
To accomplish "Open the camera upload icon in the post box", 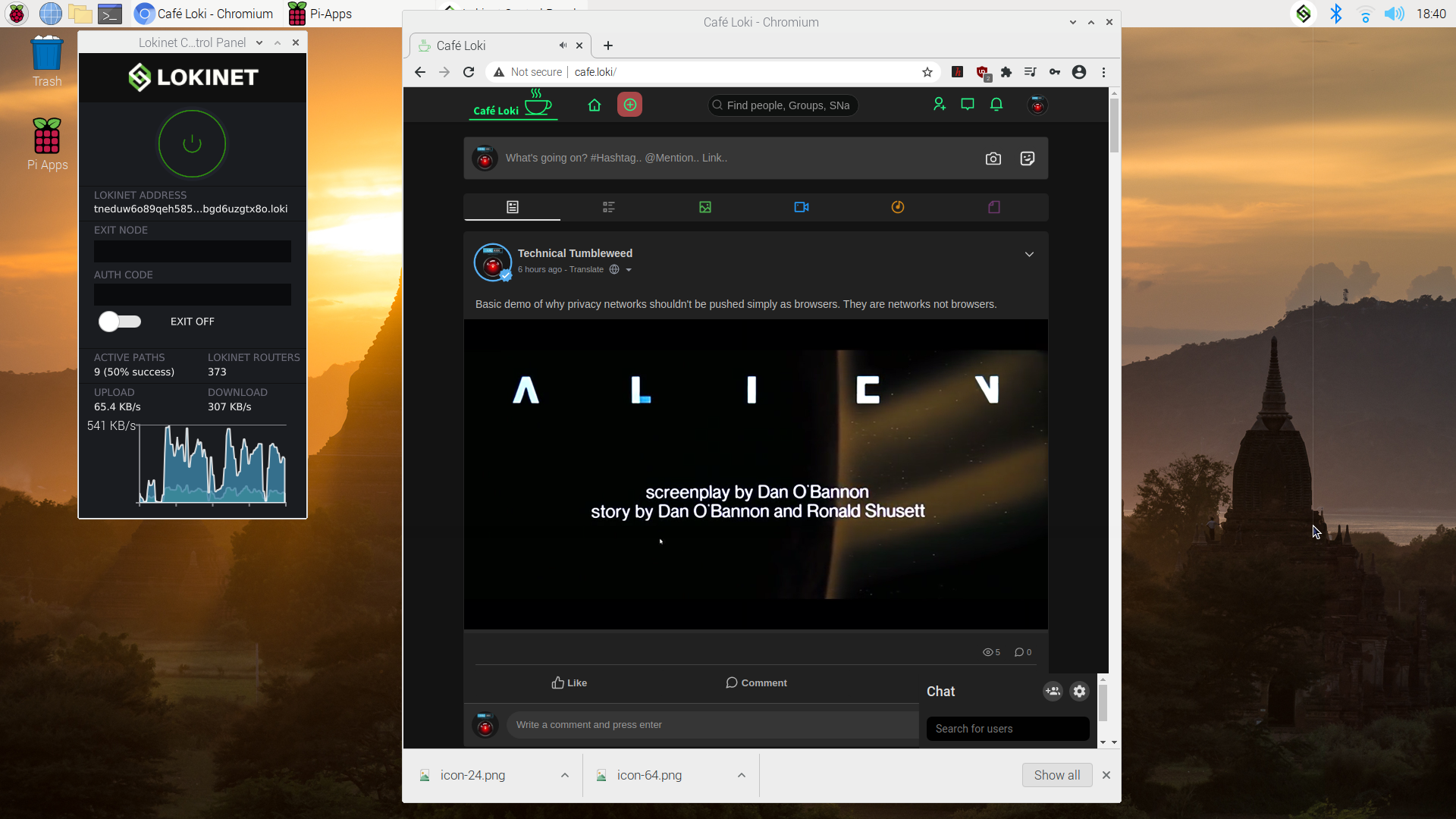I will click(x=993, y=158).
